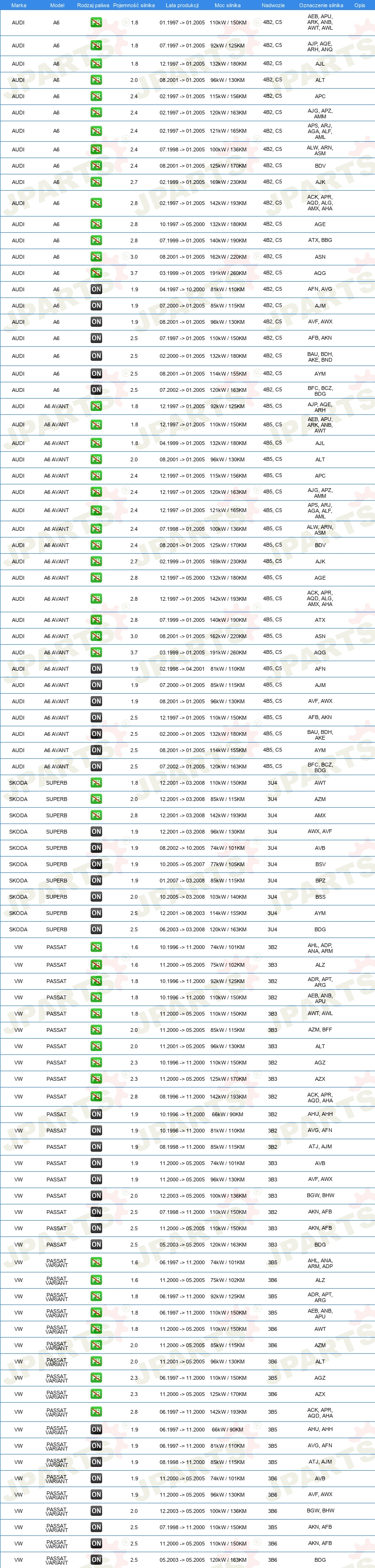The image size is (375, 1568).
Task: Click petrol icon in Passat 3B2 AGZ row
Action: coord(96,1063)
